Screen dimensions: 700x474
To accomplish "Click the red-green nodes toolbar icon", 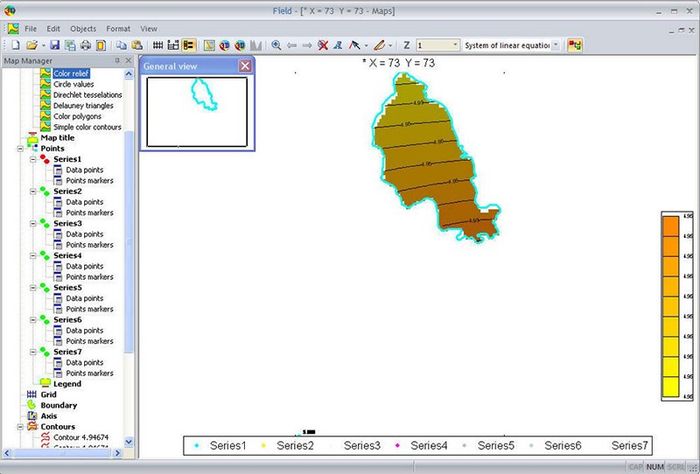I will pyautogui.click(x=575, y=45).
